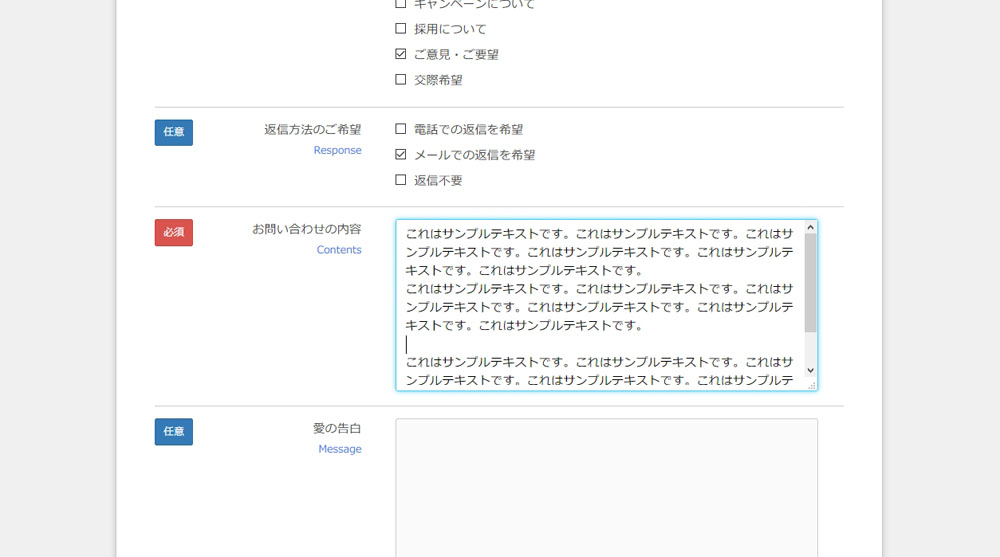The height and width of the screenshot is (557, 1000).
Task: Click the 採用について label text
Action: click(x=450, y=29)
